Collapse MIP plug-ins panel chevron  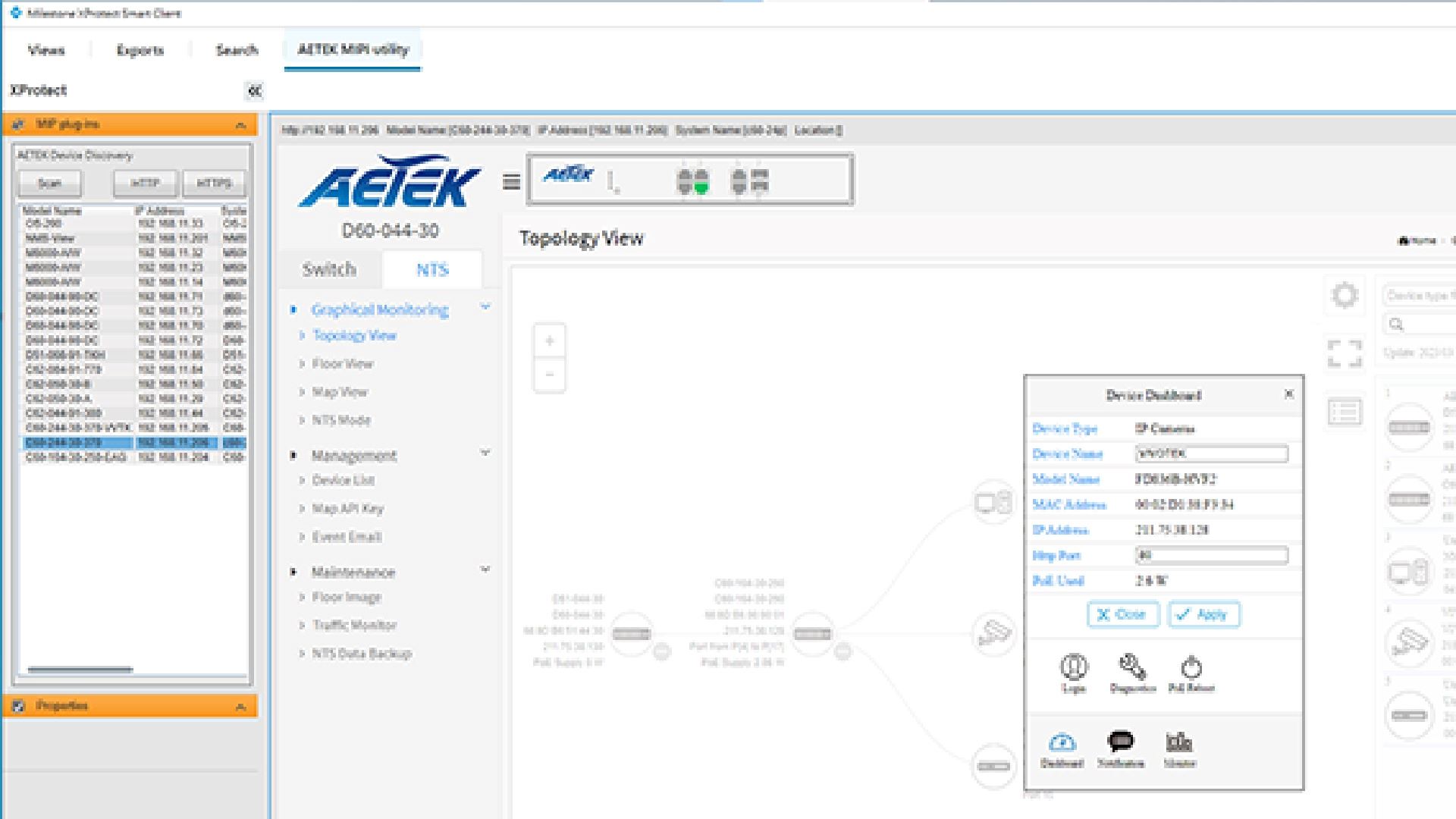click(240, 125)
